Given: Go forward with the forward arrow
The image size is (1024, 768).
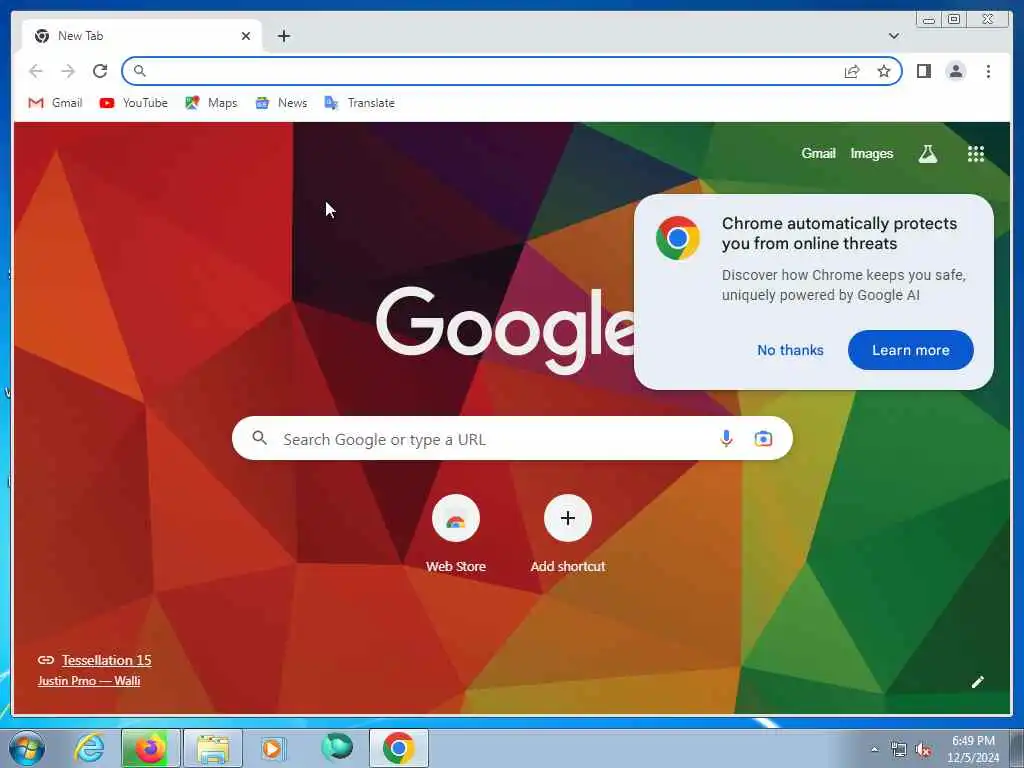Looking at the screenshot, I should point(68,71).
